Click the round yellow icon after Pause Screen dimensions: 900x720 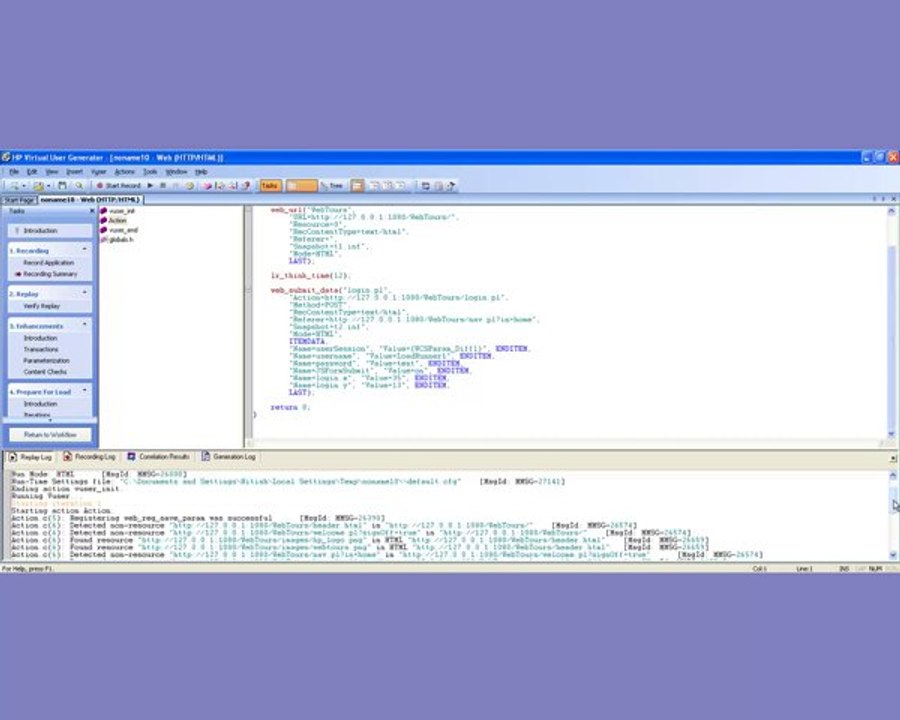click(189, 185)
